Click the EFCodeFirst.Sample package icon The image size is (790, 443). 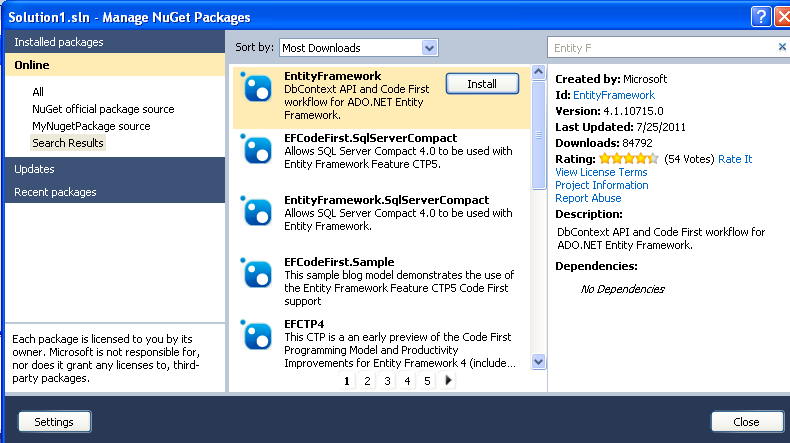[x=258, y=271]
